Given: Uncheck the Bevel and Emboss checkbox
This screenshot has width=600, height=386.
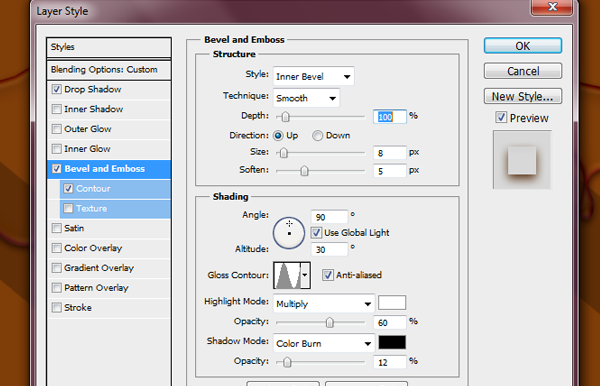Looking at the screenshot, I should pos(57,169).
